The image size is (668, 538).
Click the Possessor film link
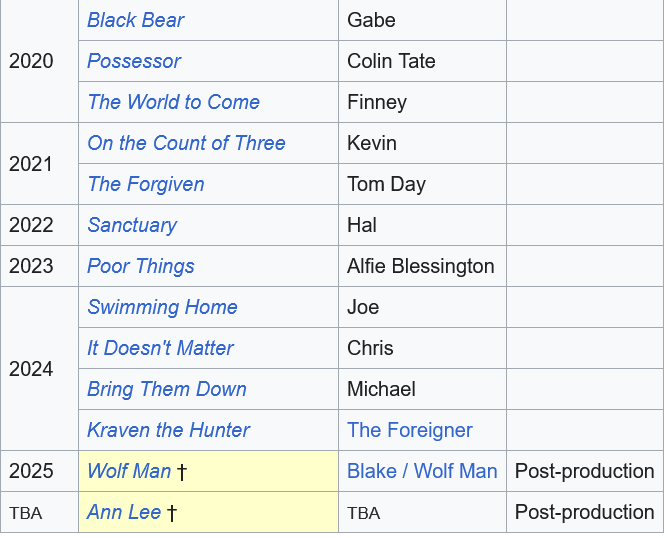pyautogui.click(x=134, y=61)
